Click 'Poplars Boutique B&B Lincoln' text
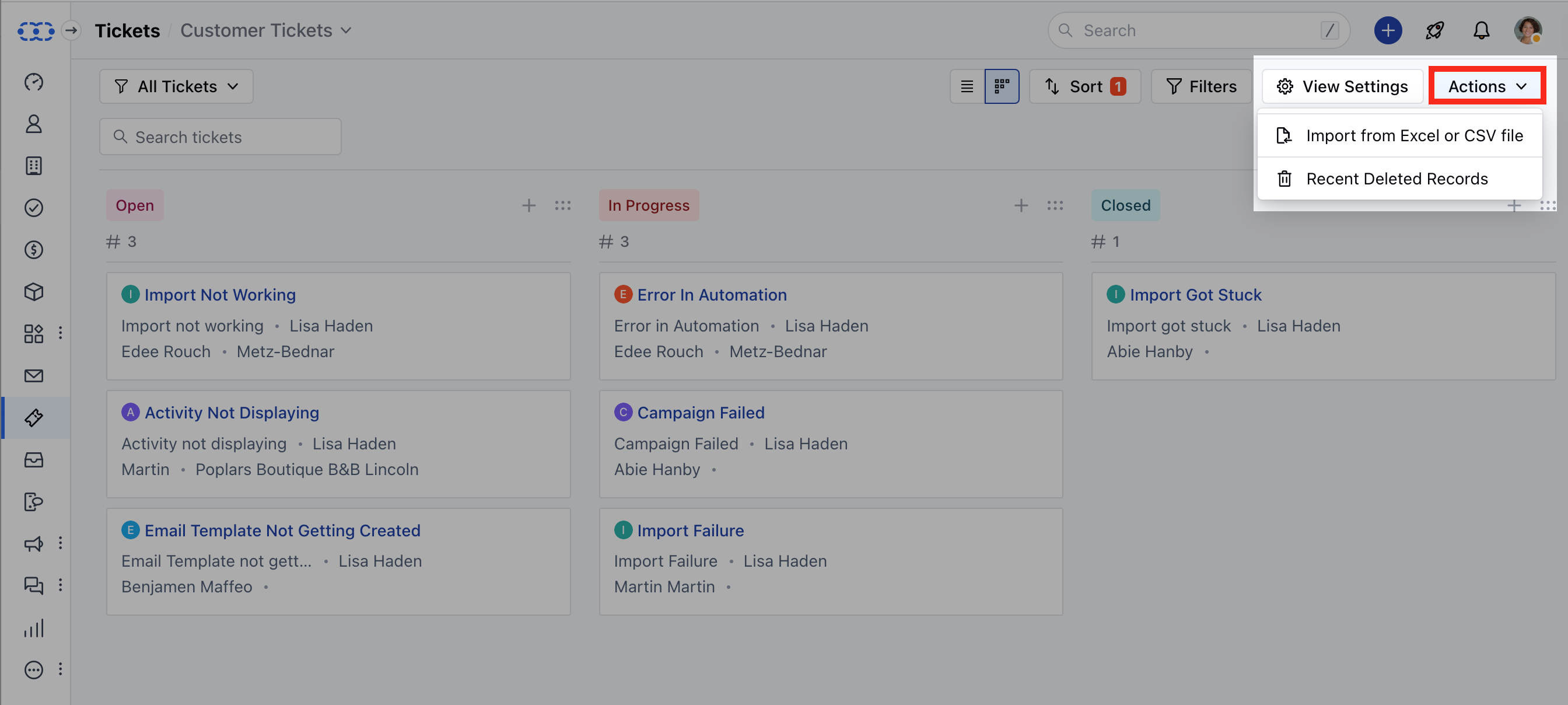The height and width of the screenshot is (705, 1568). point(307,469)
